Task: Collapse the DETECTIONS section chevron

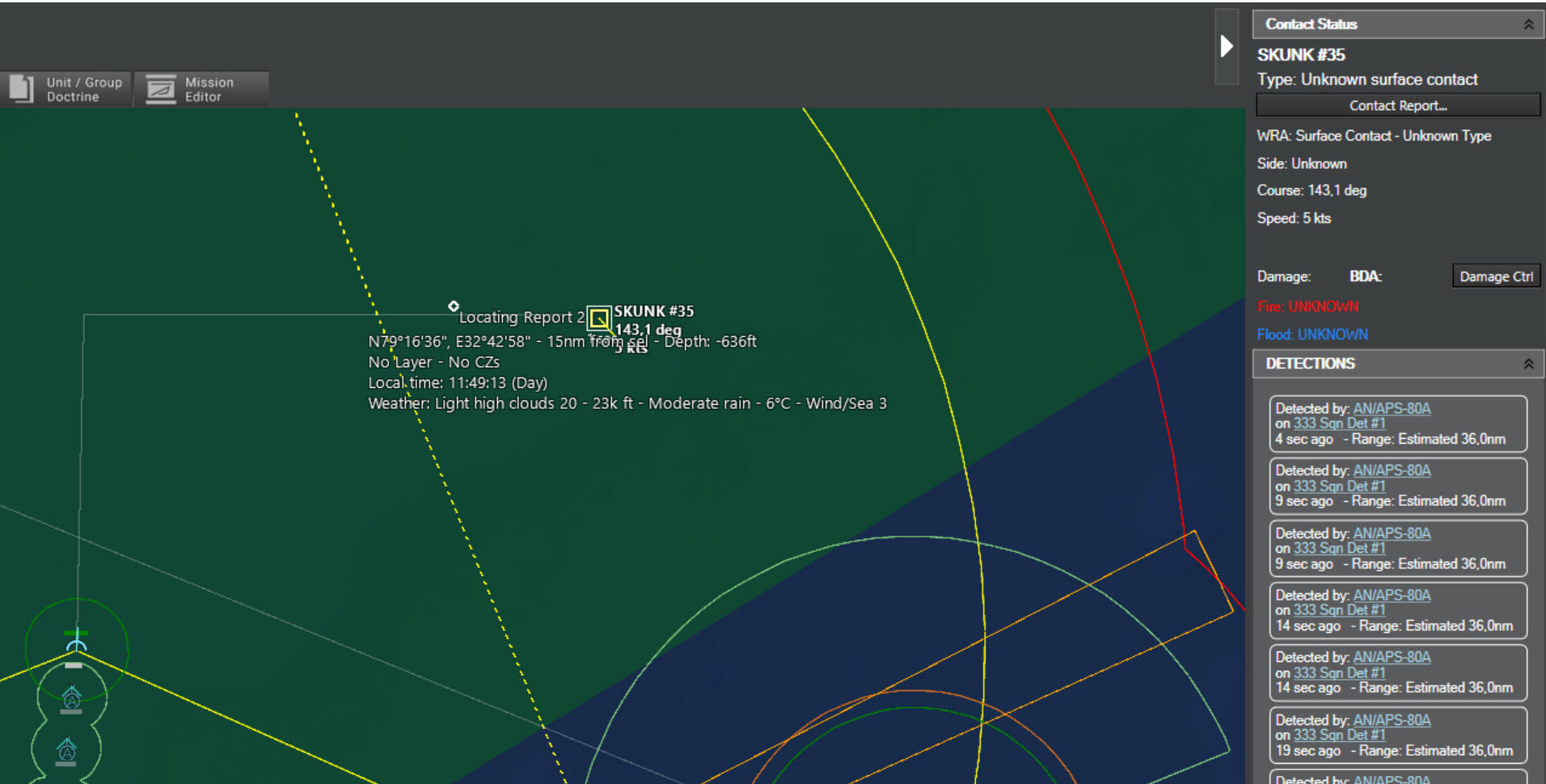Action: coord(1528,364)
